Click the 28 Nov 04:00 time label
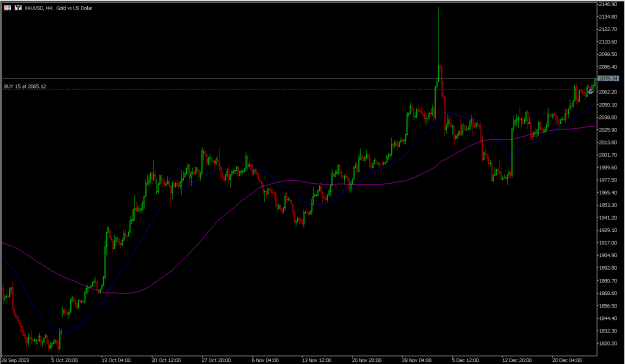Viewport: 625px width, 364px height. pyautogui.click(x=416, y=360)
